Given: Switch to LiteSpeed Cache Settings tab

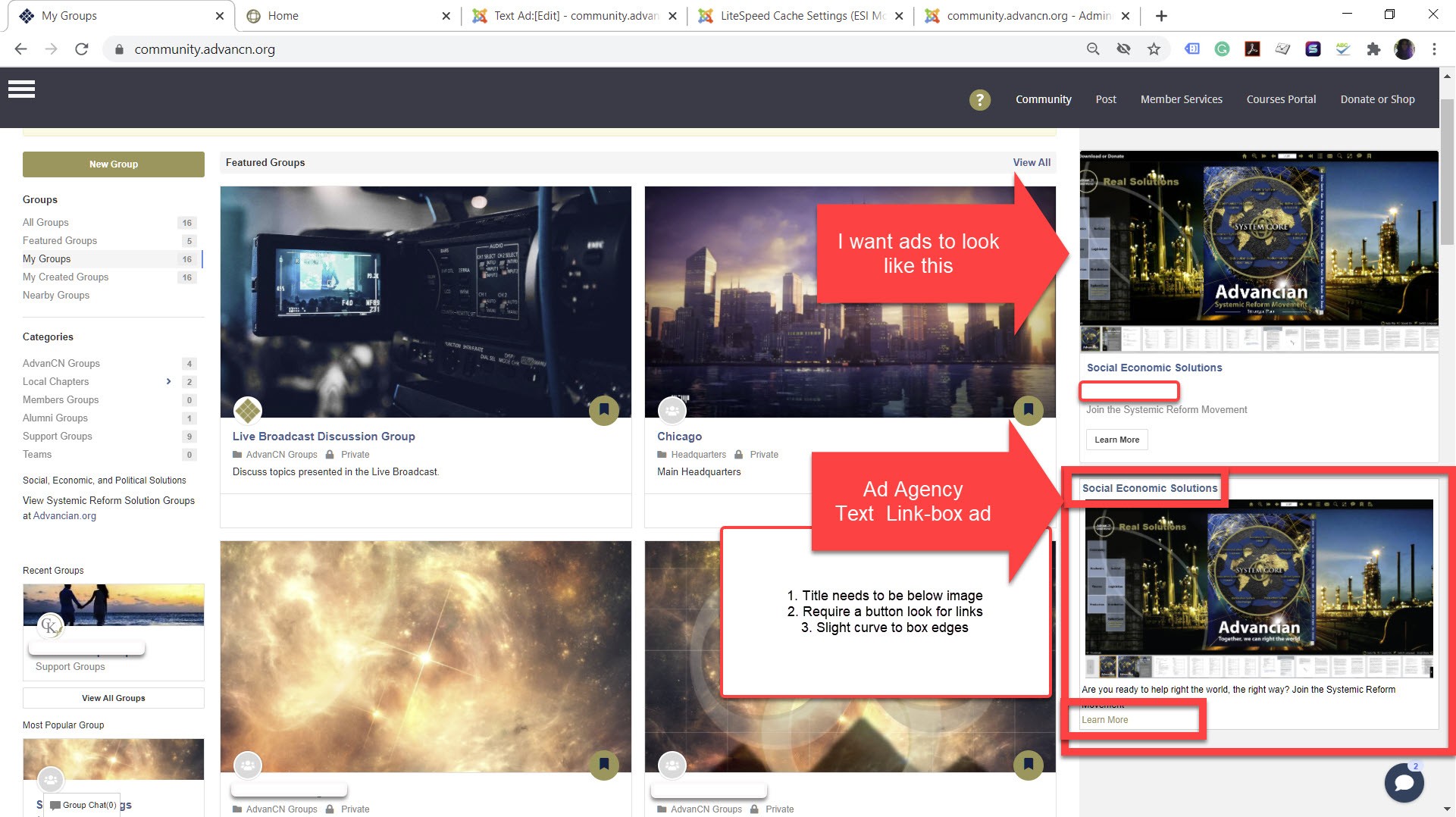Looking at the screenshot, I should coord(800,16).
